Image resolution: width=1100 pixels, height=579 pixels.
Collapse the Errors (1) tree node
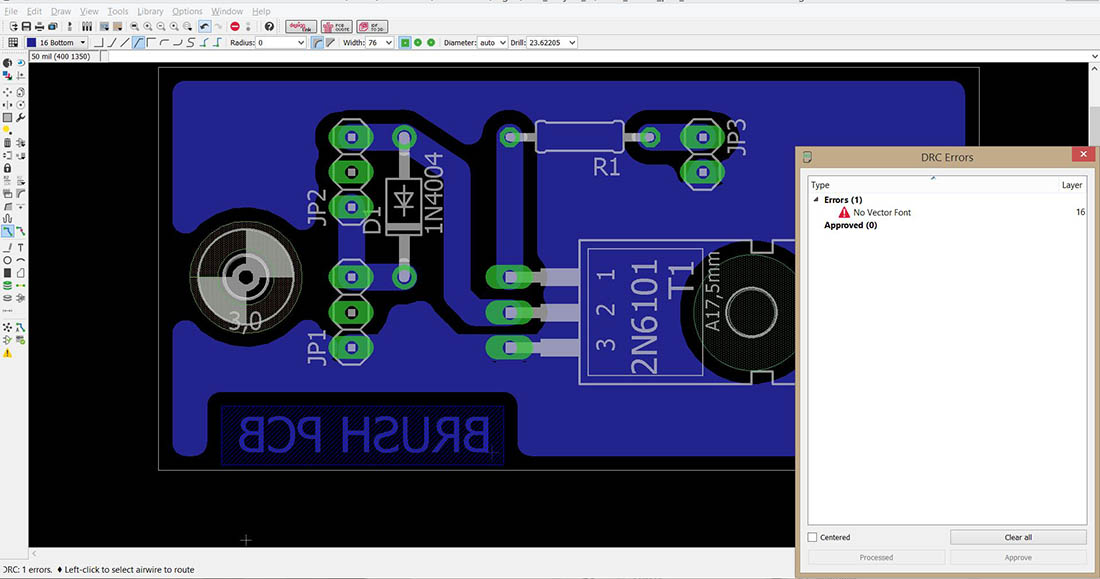pos(816,200)
